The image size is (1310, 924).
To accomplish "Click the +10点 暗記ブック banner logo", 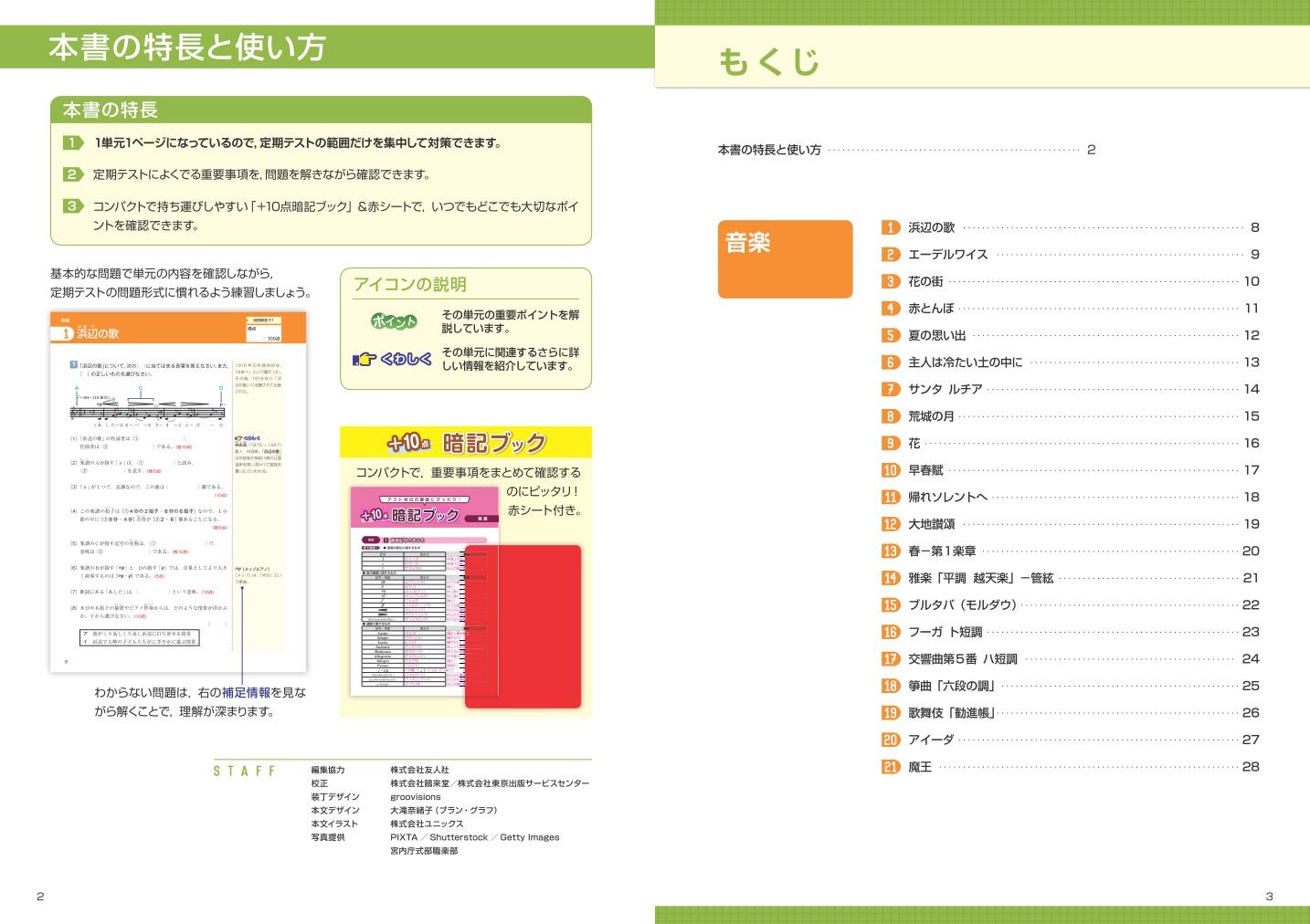I will (466, 443).
